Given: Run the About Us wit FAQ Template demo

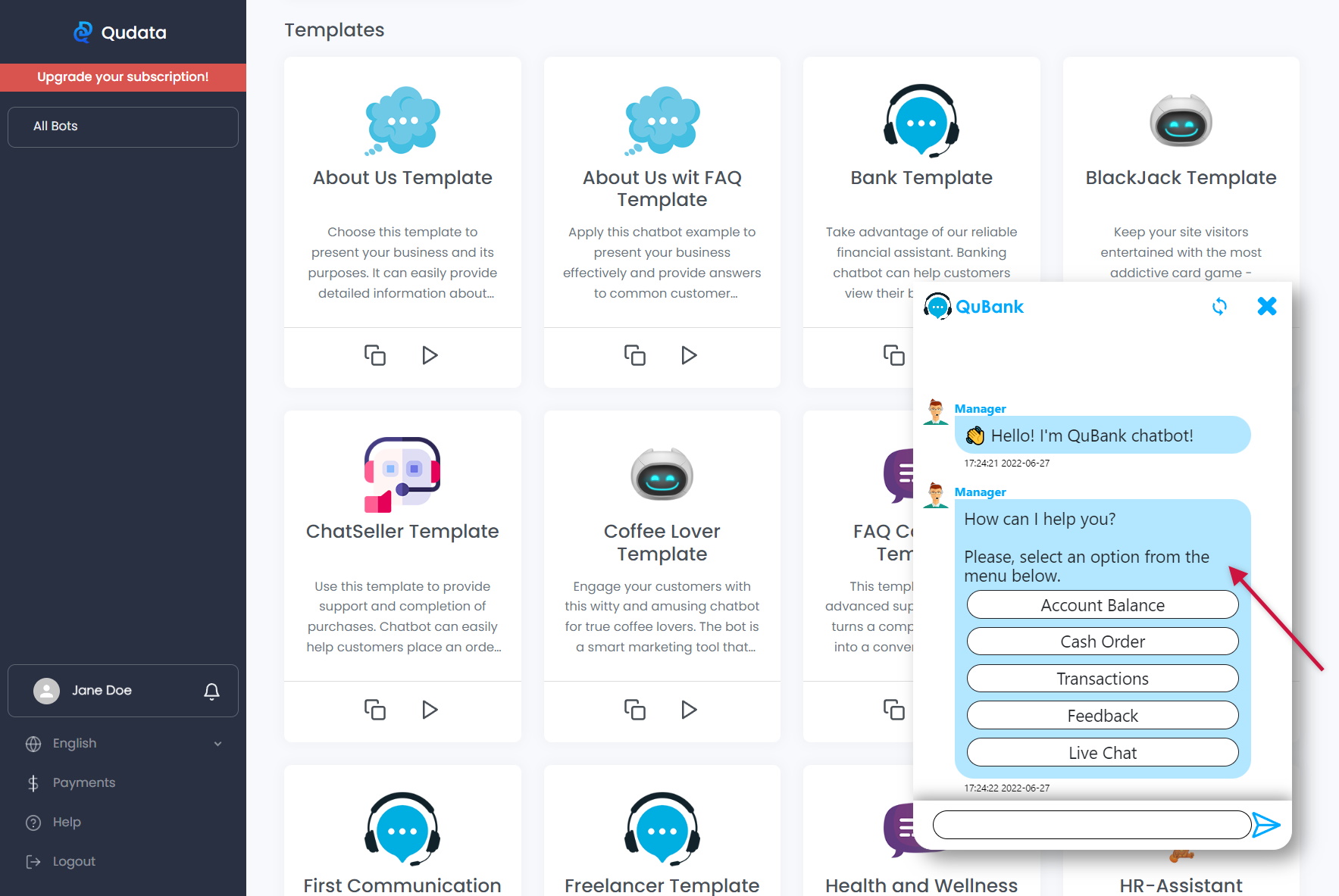Looking at the screenshot, I should pos(689,355).
